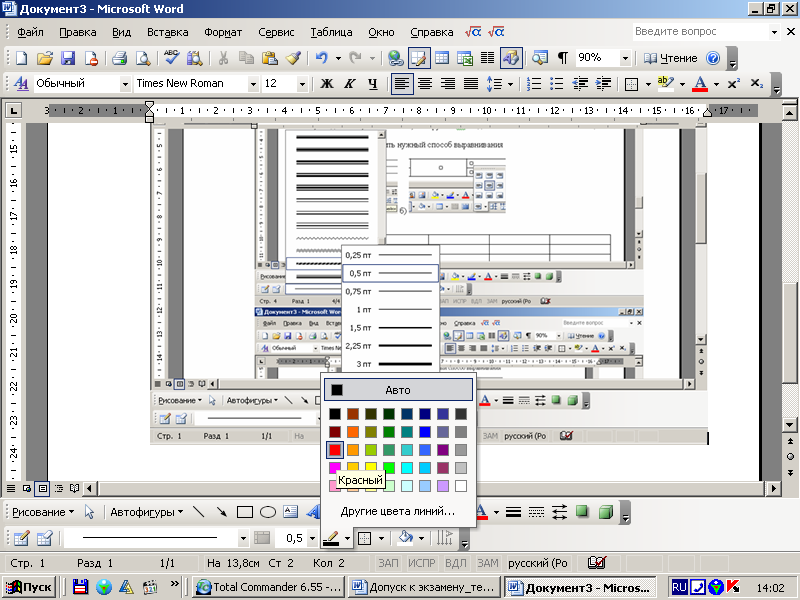
Task: Insert Excel worksheet icon
Action: click(x=465, y=58)
